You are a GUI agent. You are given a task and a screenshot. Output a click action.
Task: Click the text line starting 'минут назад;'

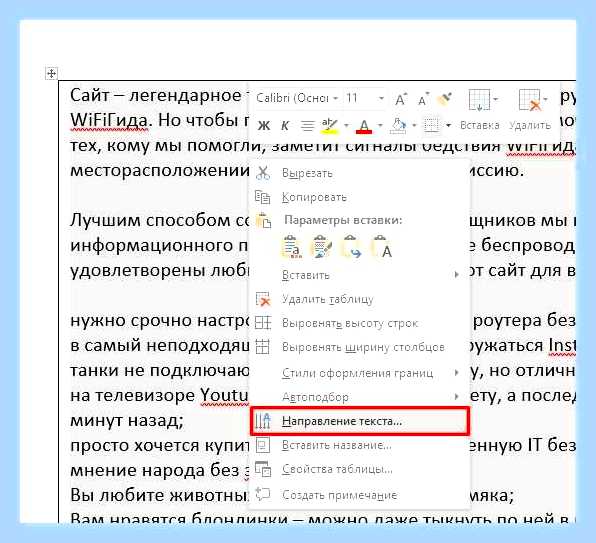[127, 421]
